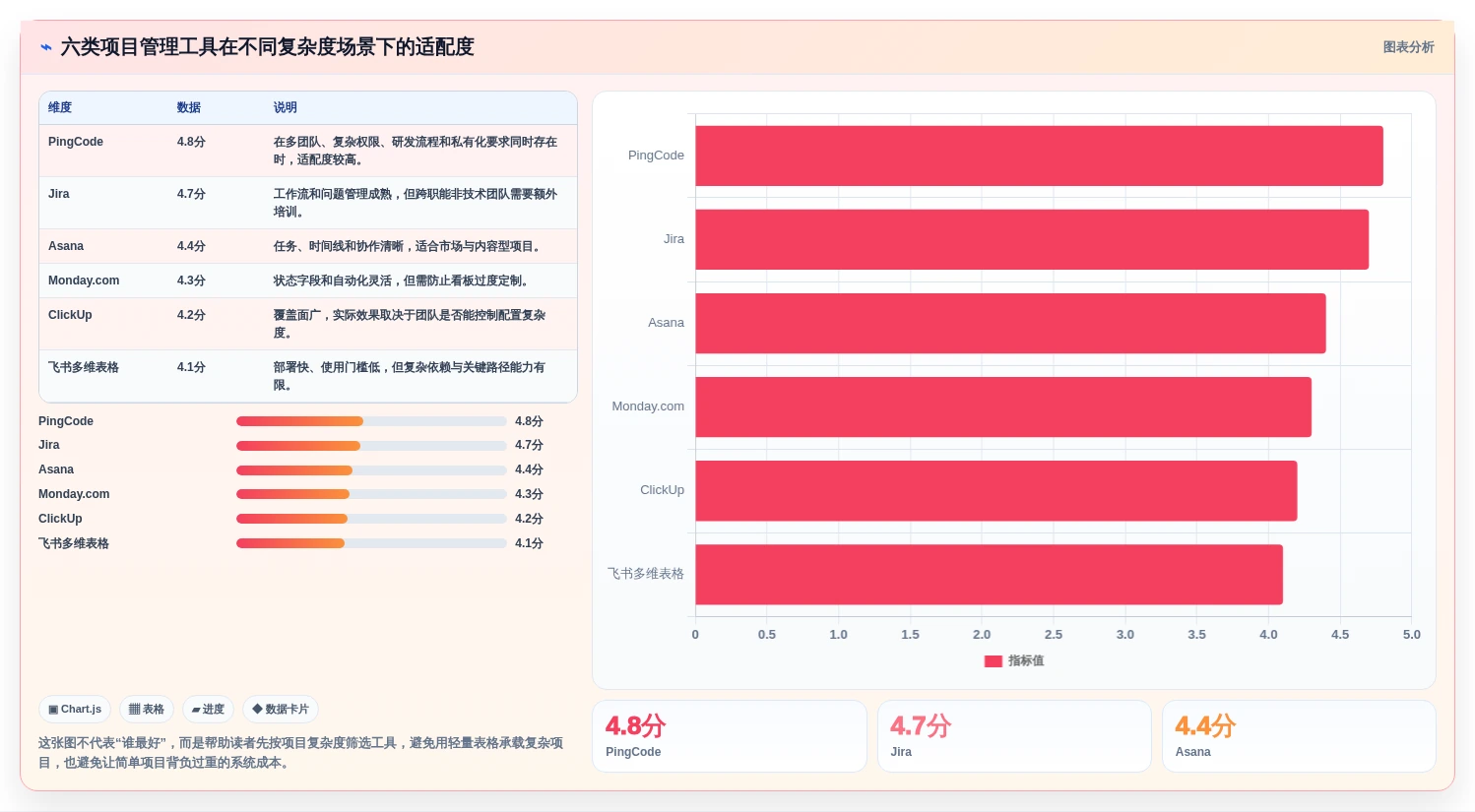Click the Jira description about 额外培训
The height and width of the screenshot is (812, 1475).
(x=416, y=203)
